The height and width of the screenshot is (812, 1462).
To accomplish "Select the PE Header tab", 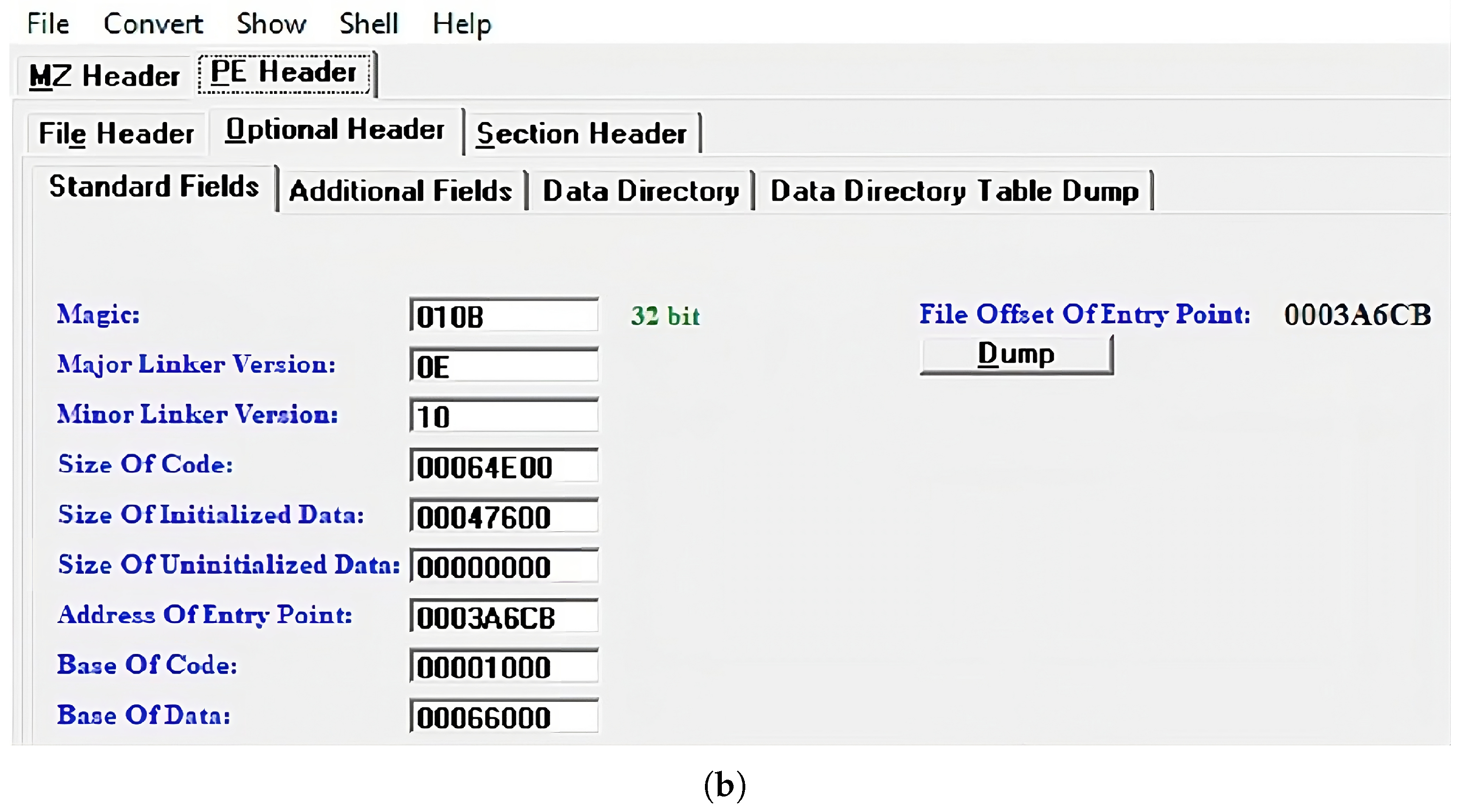I will coord(284,73).
